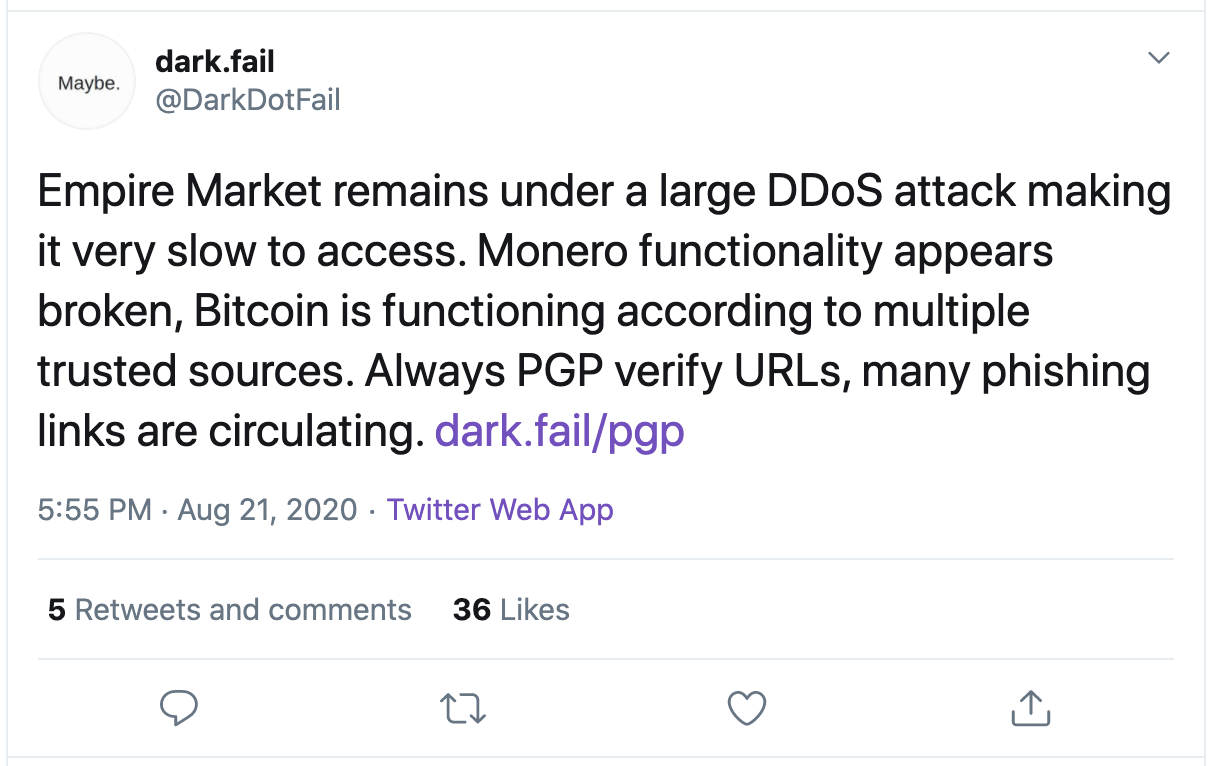Like the tweet with heart icon
The height and width of the screenshot is (766, 1218).
tap(746, 708)
